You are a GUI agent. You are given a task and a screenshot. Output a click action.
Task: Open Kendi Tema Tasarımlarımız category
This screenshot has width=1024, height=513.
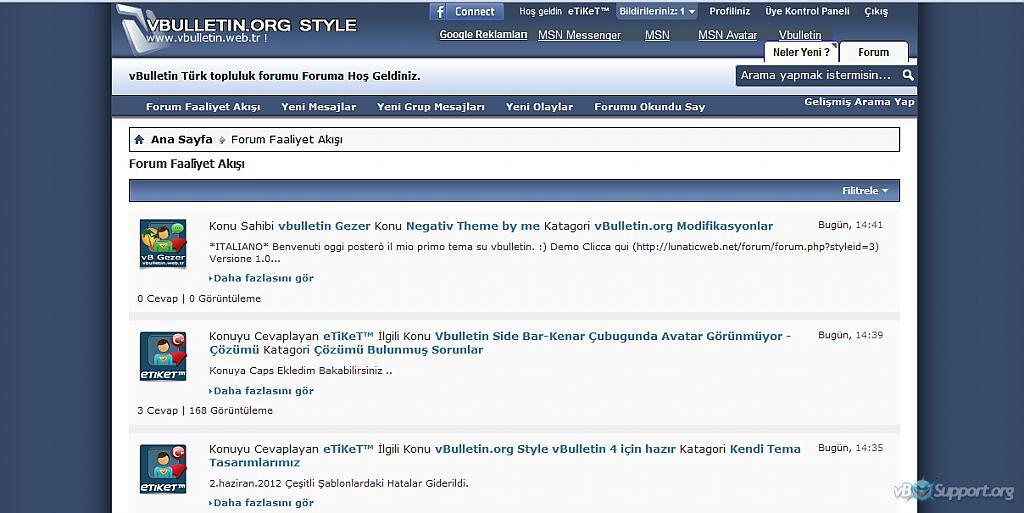point(505,456)
